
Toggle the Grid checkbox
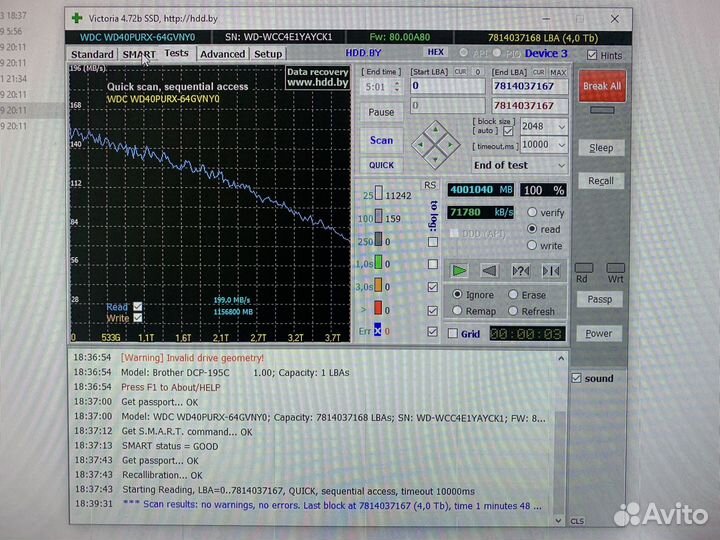click(x=454, y=334)
